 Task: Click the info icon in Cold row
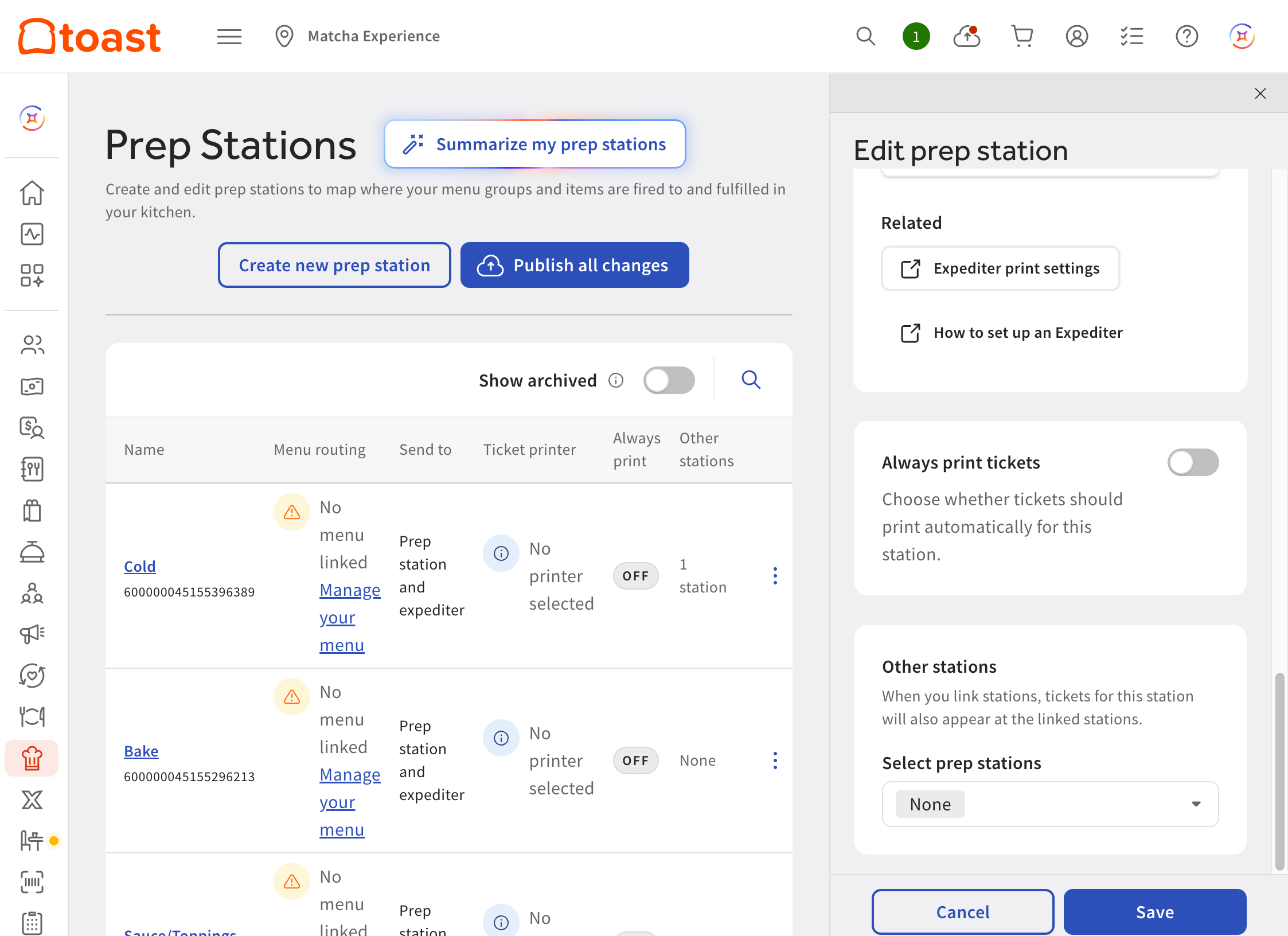tap(501, 553)
